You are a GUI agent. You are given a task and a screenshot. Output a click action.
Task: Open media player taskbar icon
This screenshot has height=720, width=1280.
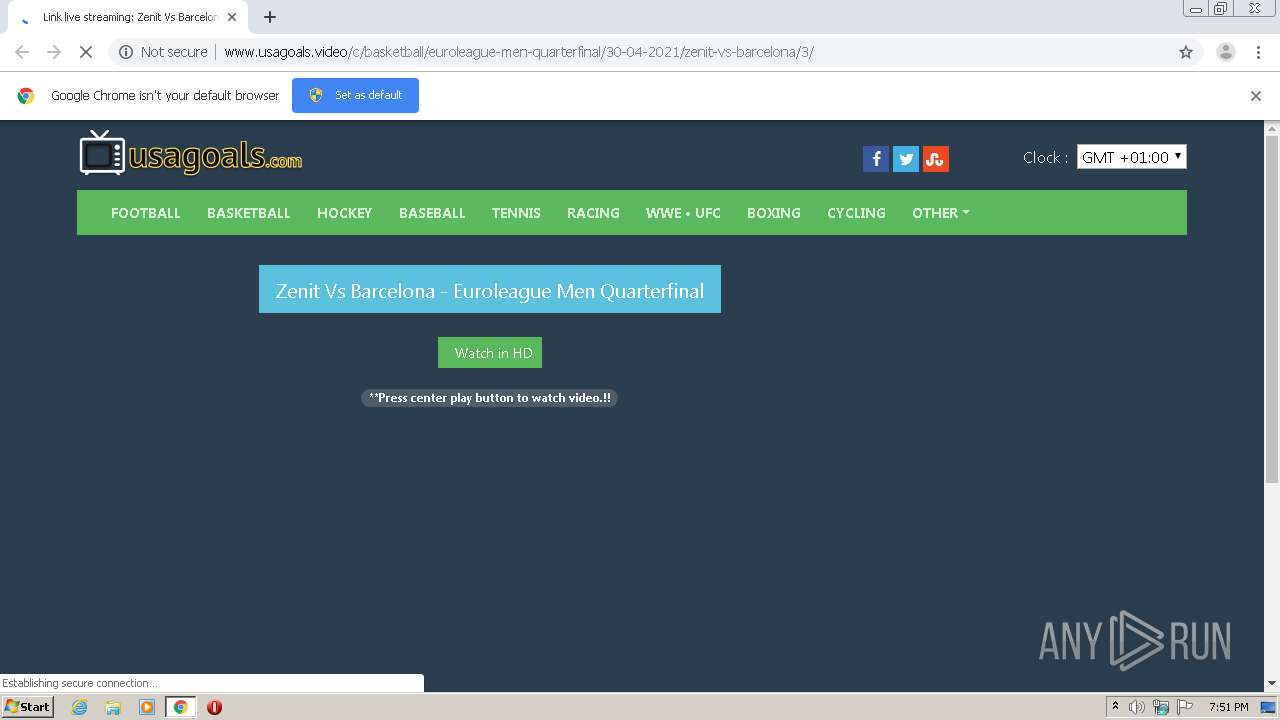point(147,707)
